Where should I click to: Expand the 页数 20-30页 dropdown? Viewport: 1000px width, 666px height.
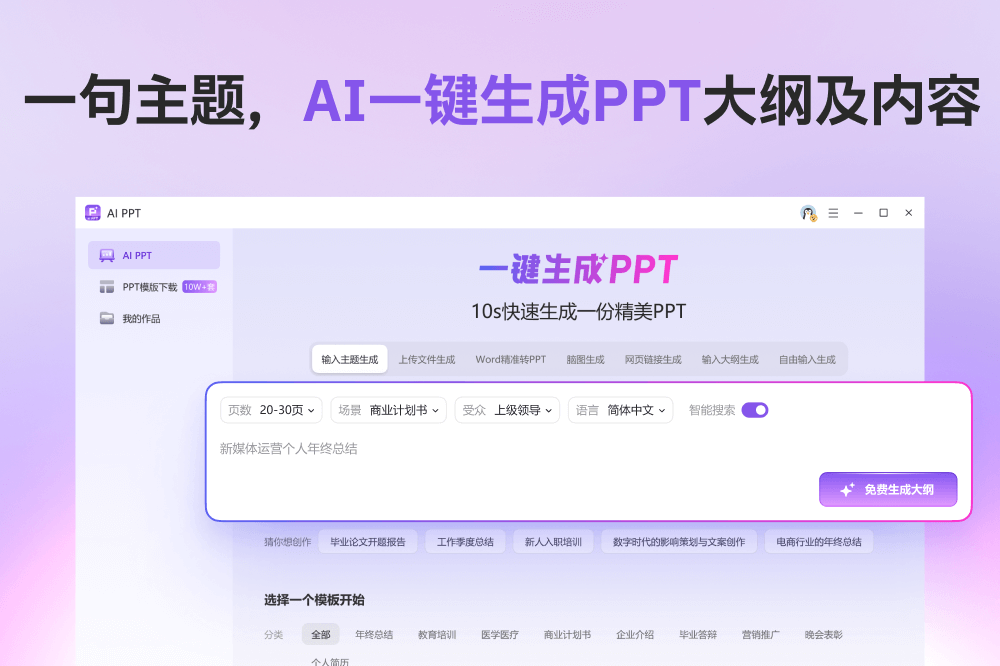coord(272,410)
